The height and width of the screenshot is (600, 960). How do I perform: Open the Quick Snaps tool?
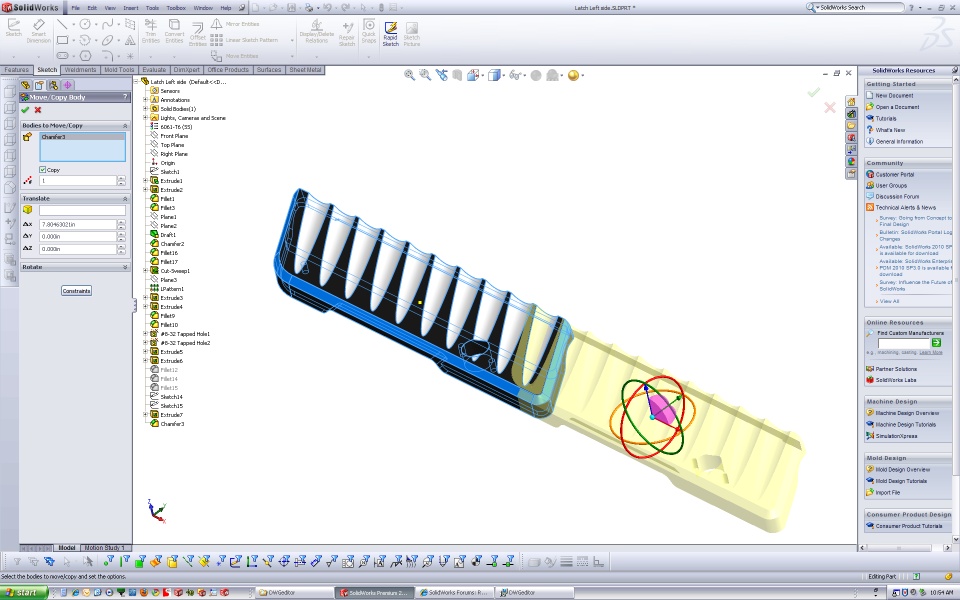click(x=369, y=31)
